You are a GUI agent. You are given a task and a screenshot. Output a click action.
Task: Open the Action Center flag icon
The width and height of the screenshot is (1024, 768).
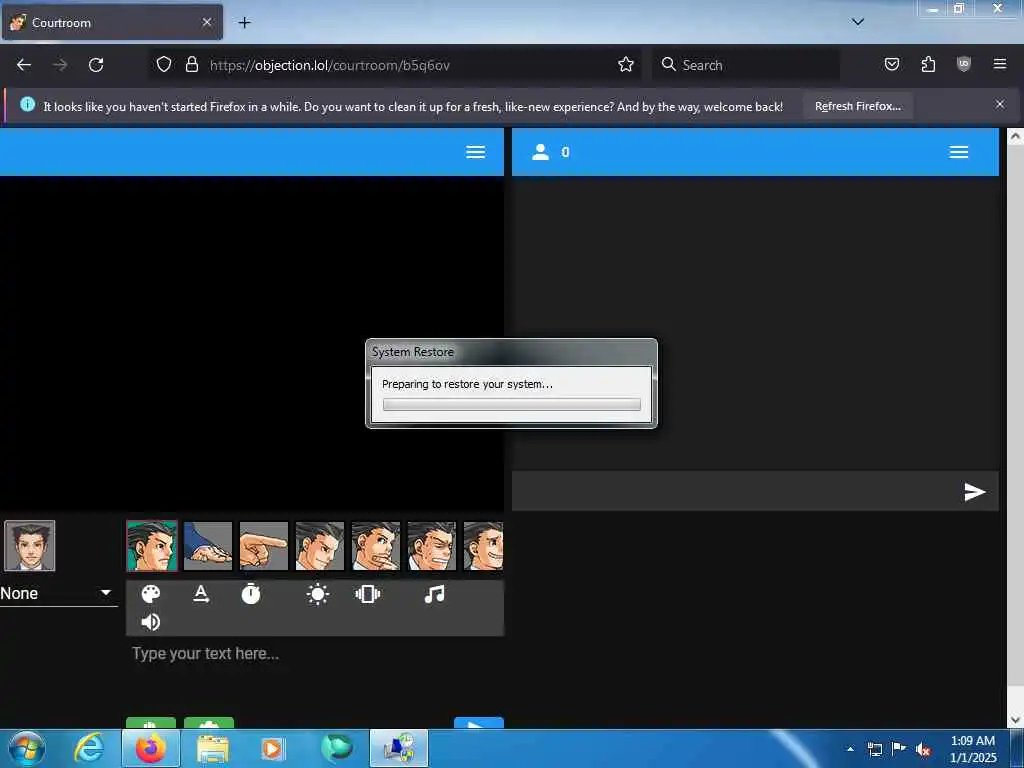click(899, 749)
